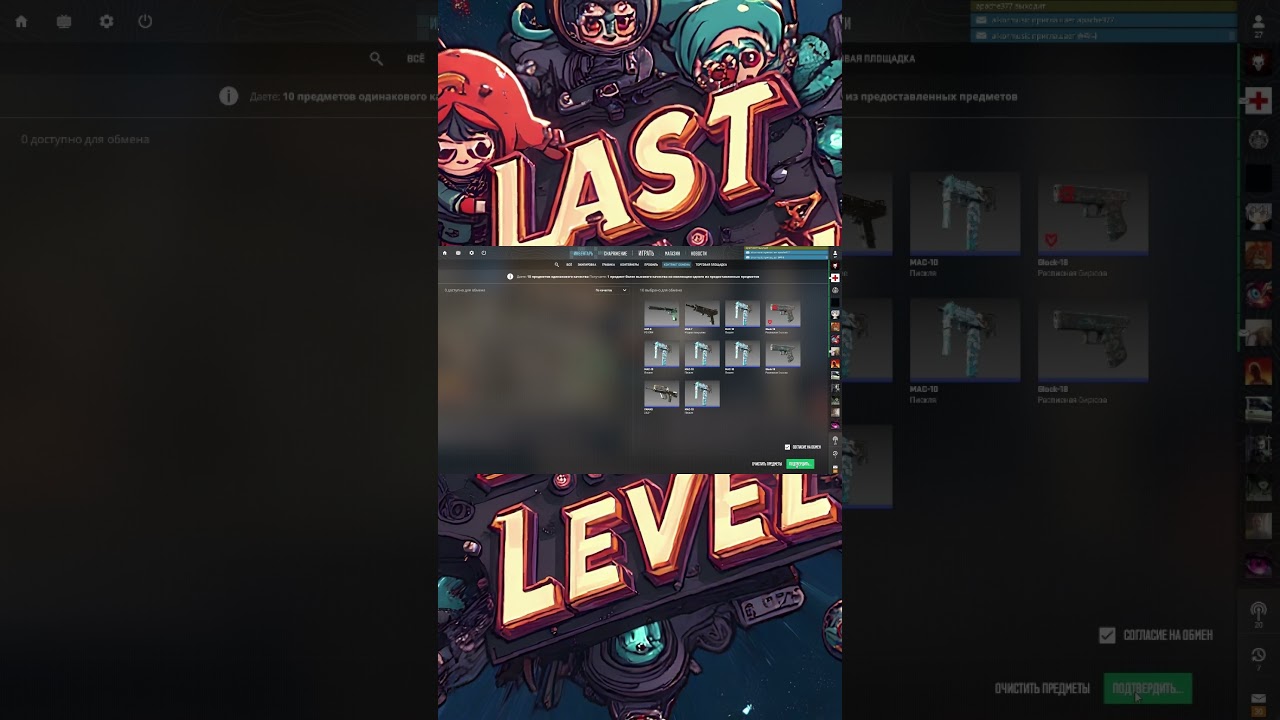Click dimmed inventory briefcase icon in background
Image resolution: width=1280 pixels, height=720 pixels.
point(64,21)
